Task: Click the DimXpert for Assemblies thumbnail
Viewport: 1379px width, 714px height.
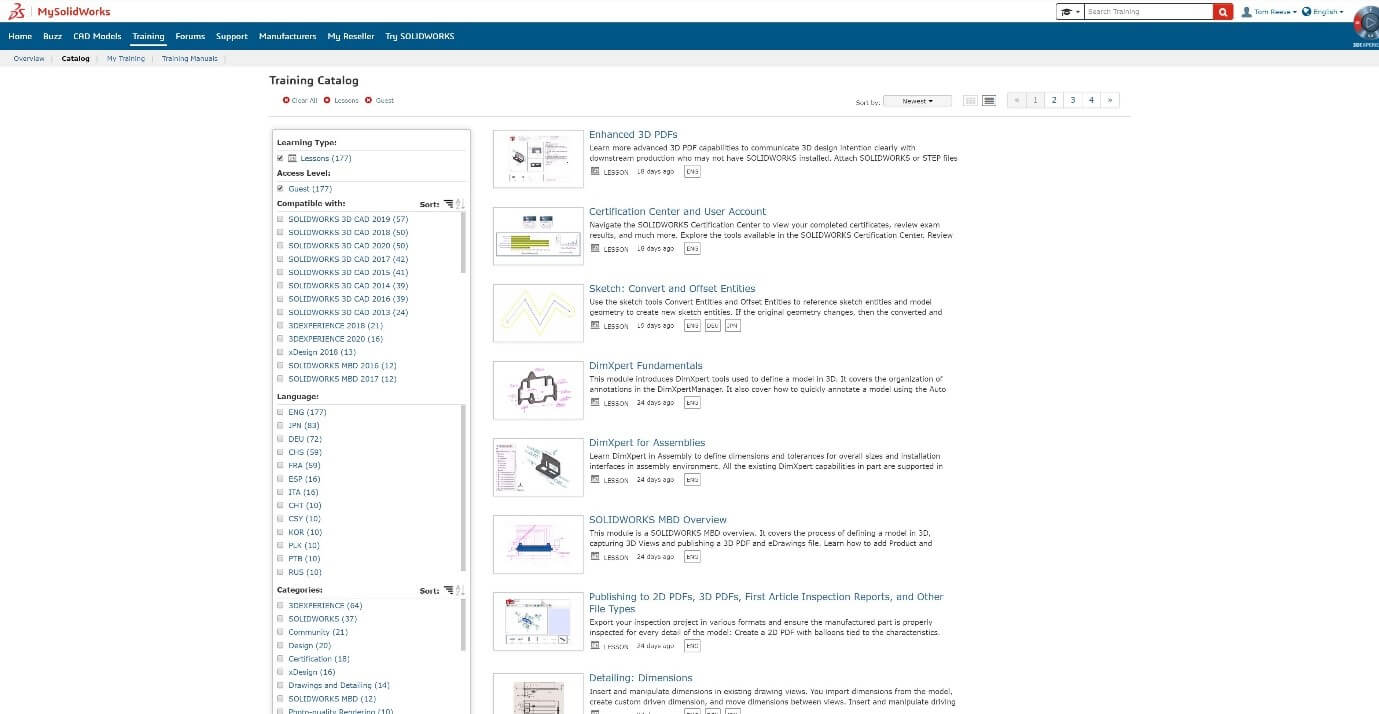Action: [x=538, y=467]
